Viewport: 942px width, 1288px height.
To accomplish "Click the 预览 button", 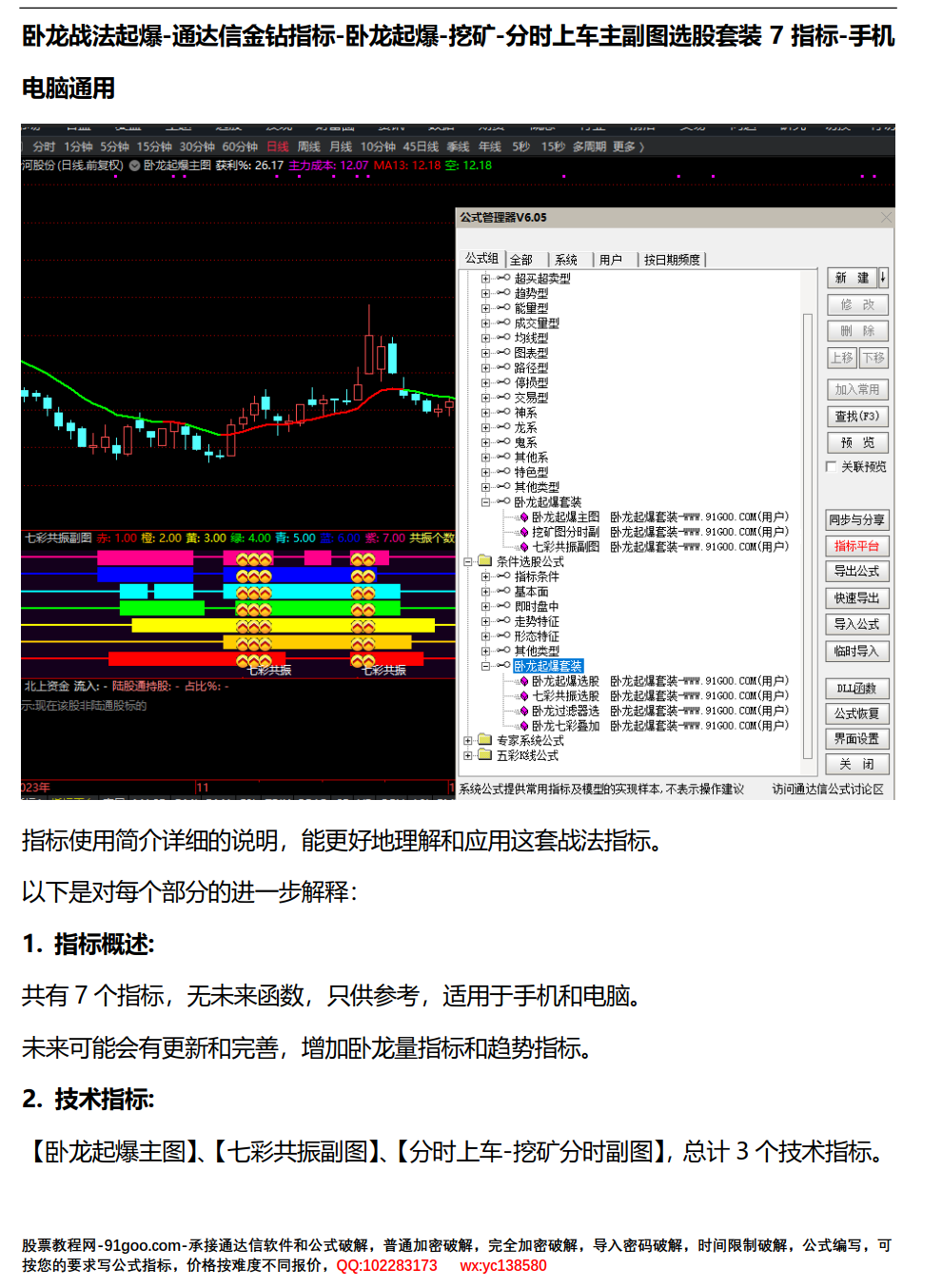I will pyautogui.click(x=857, y=443).
